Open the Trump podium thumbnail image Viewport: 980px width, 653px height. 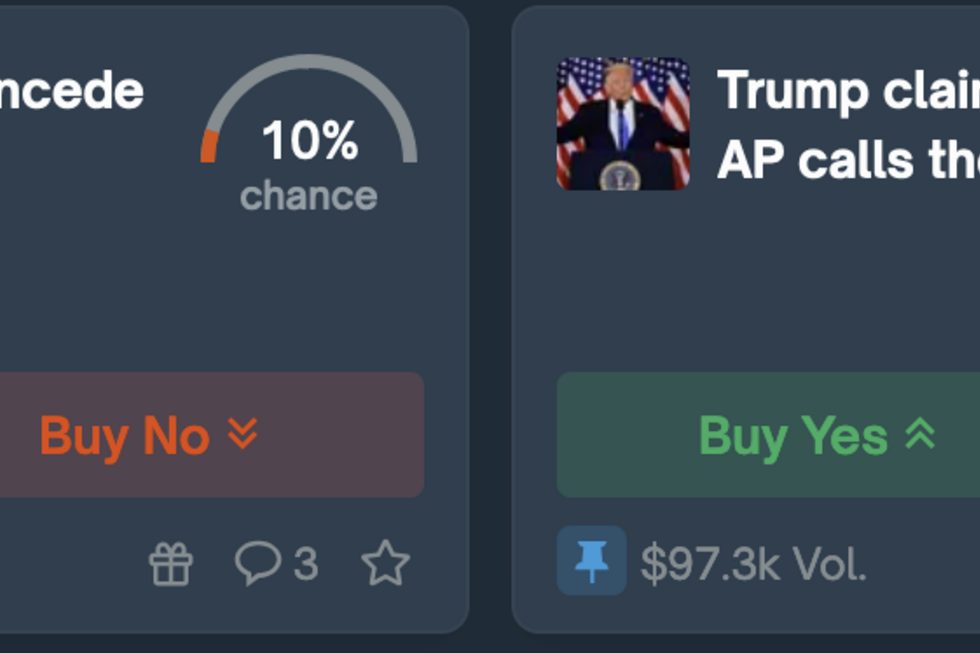[x=623, y=123]
